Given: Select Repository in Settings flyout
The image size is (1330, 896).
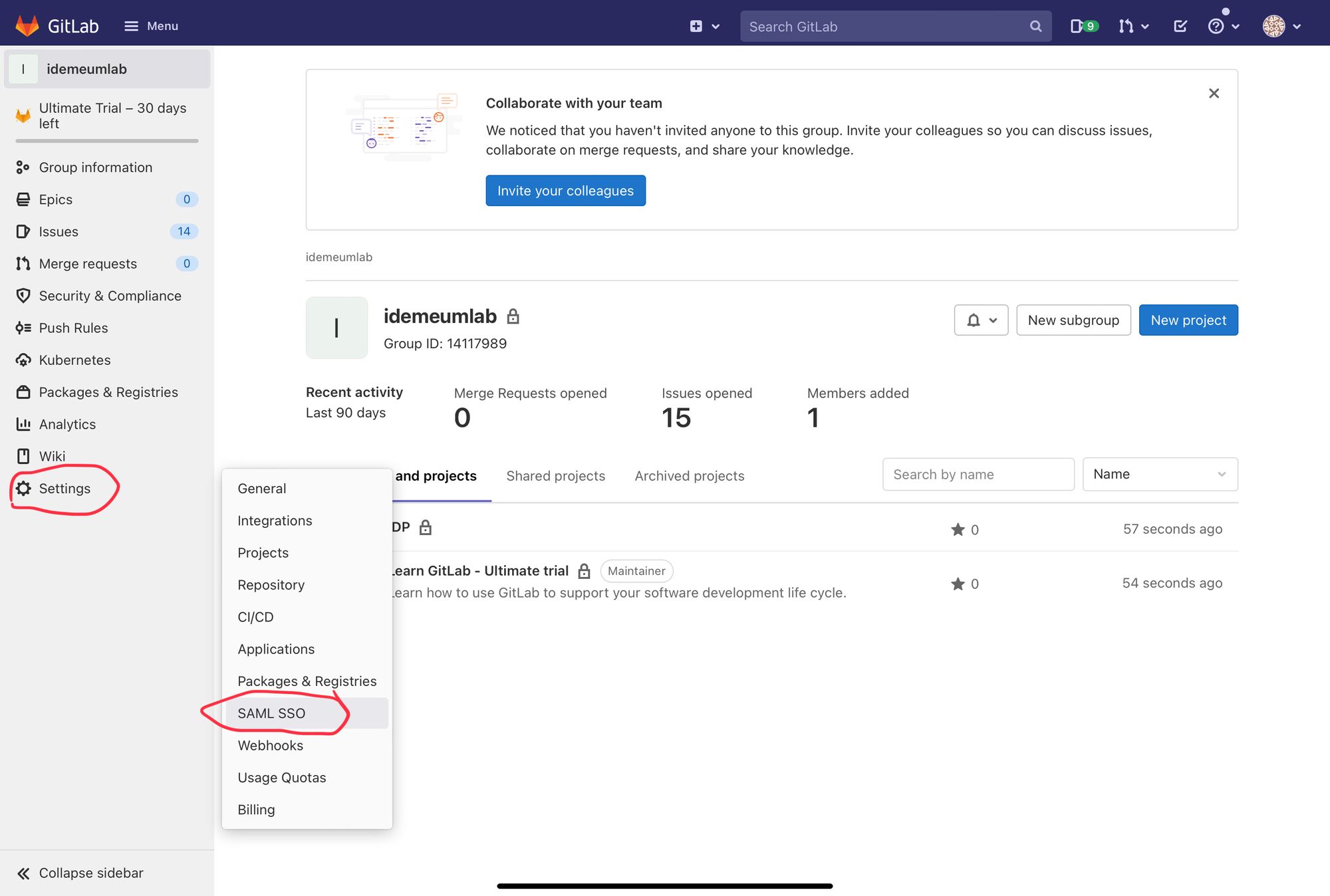Looking at the screenshot, I should pyautogui.click(x=307, y=585).
